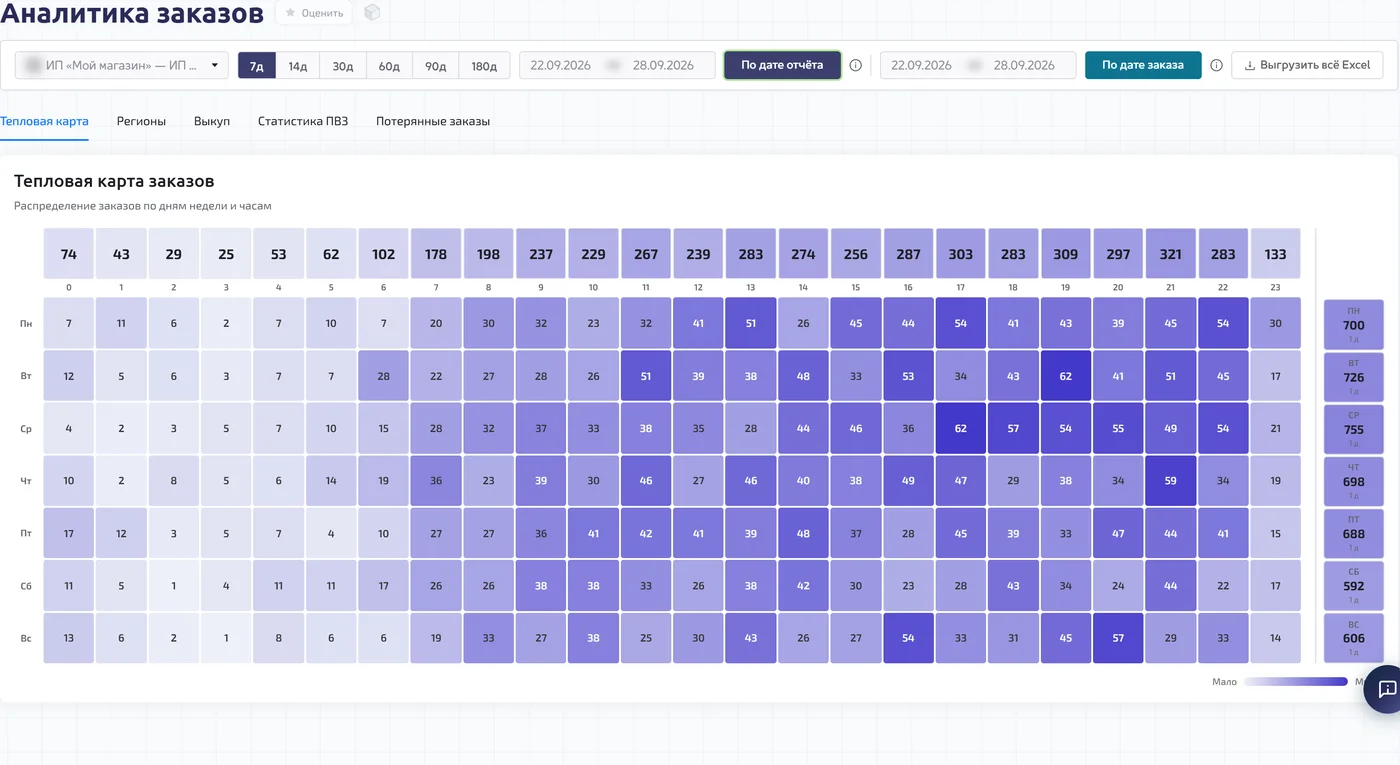The width and height of the screenshot is (1400, 765).
Task: Apply filter По дате заказа
Action: pyautogui.click(x=1143, y=65)
